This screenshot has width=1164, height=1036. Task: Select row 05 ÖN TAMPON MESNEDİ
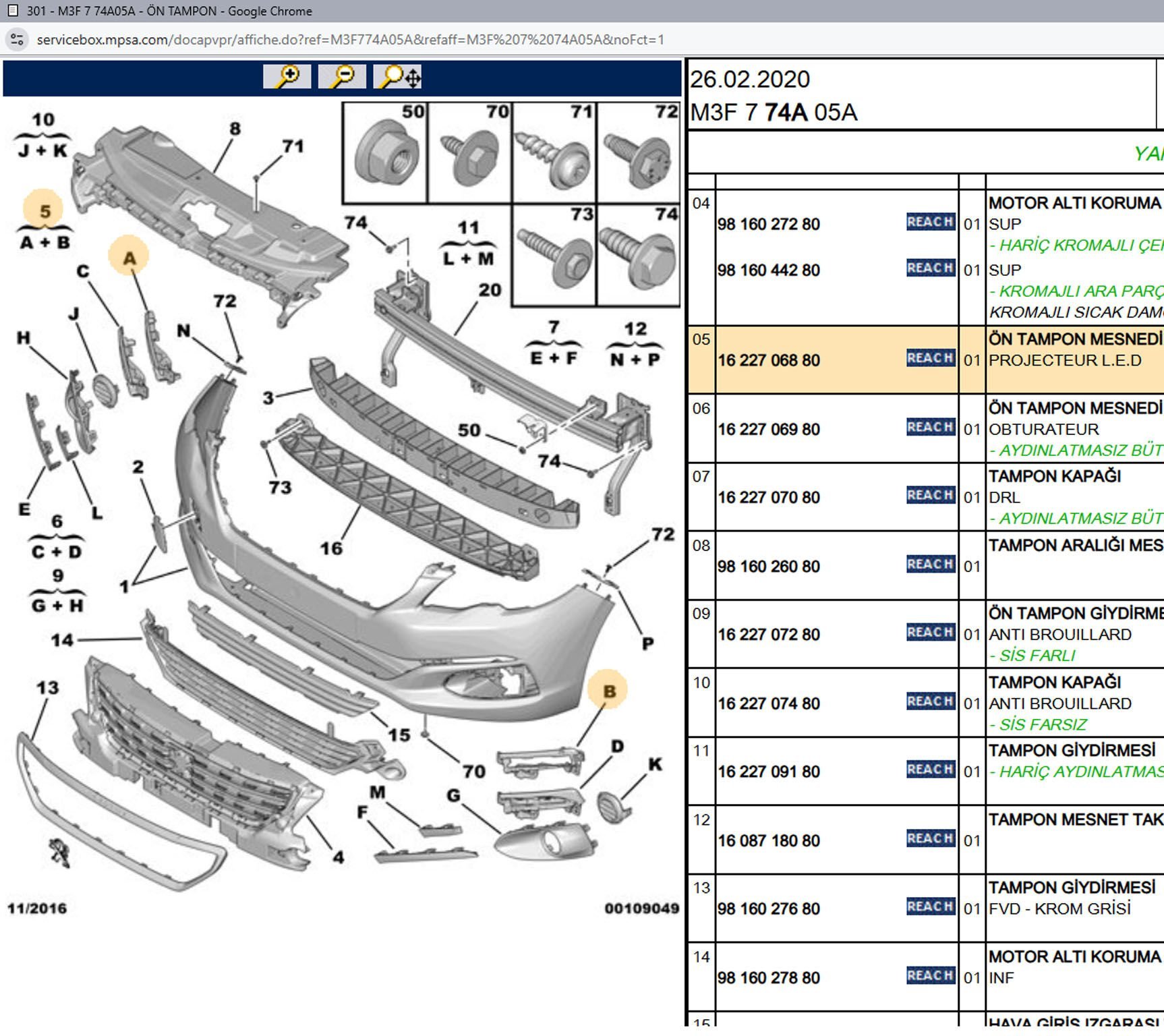[1074, 339]
